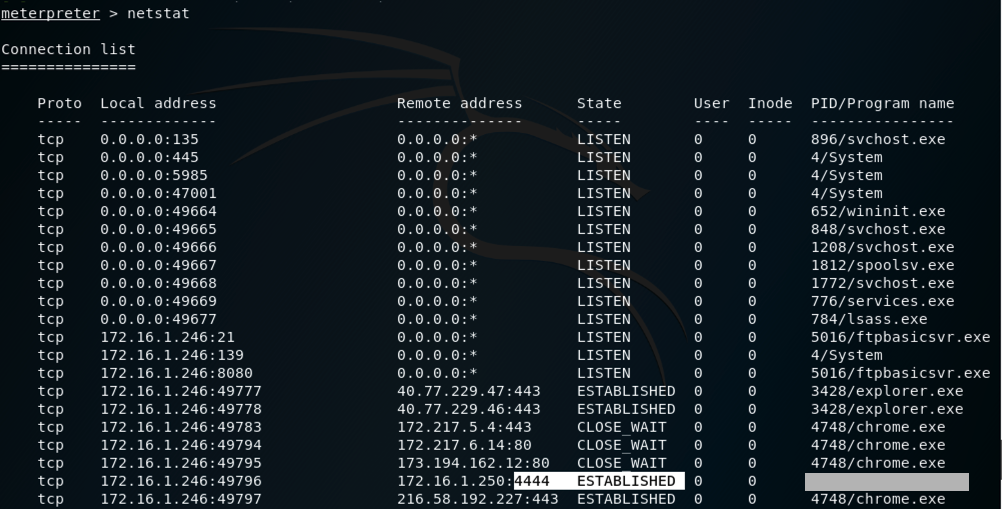This screenshot has width=1002, height=509.
Task: Click the meterpreter prompt text
Action: (x=50, y=13)
